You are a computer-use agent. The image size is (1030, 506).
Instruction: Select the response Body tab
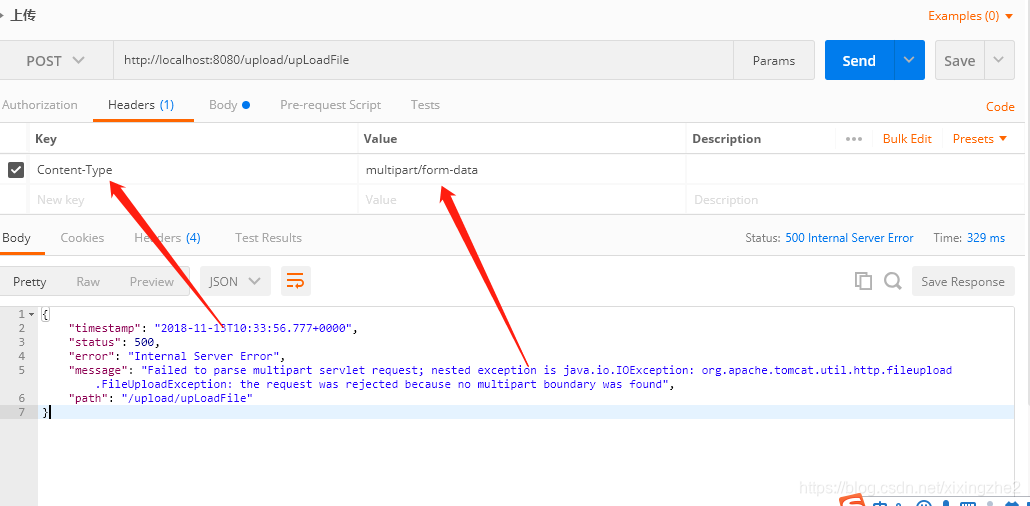point(16,238)
